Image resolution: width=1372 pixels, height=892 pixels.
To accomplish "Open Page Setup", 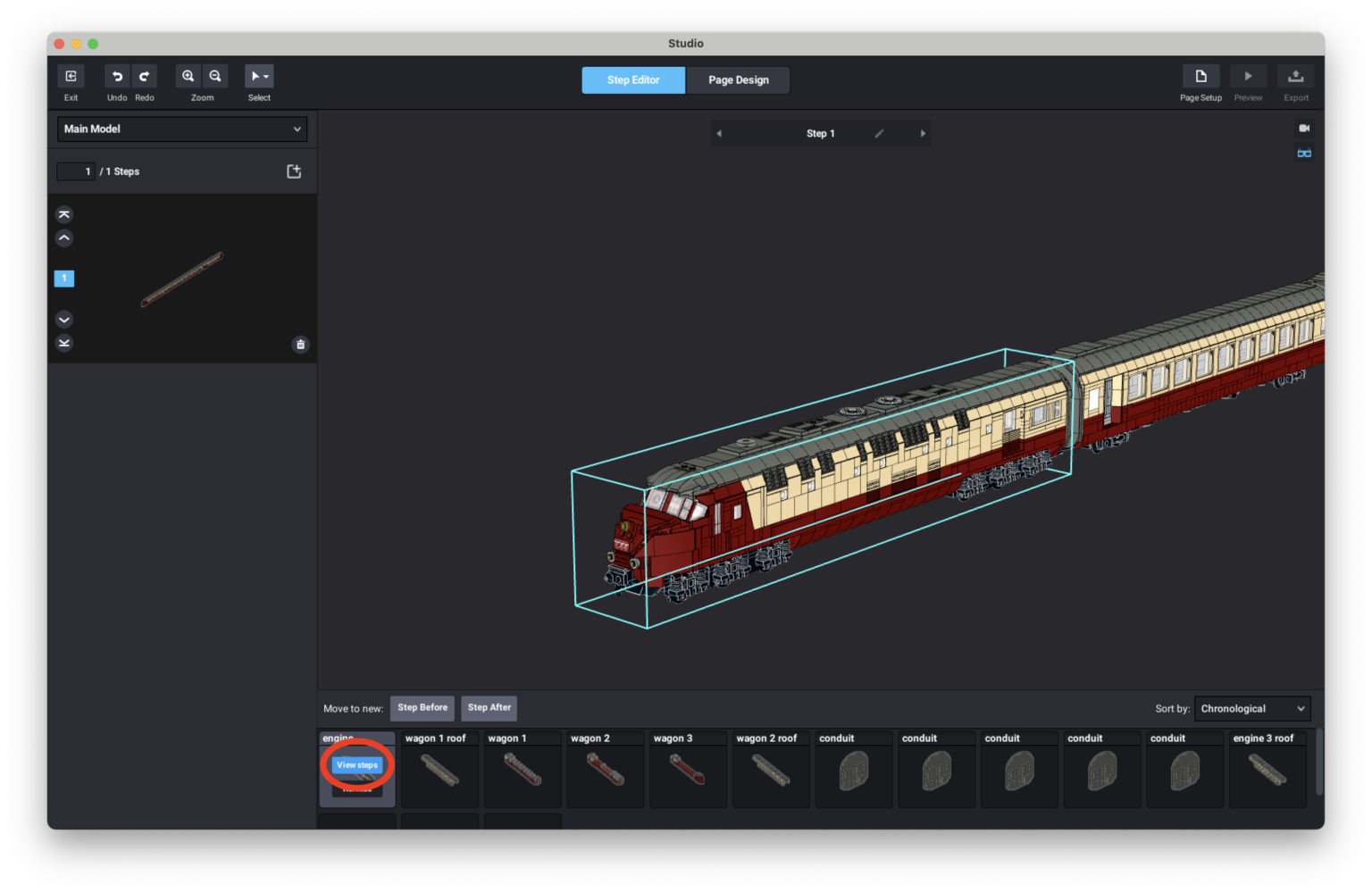I will point(1200,77).
